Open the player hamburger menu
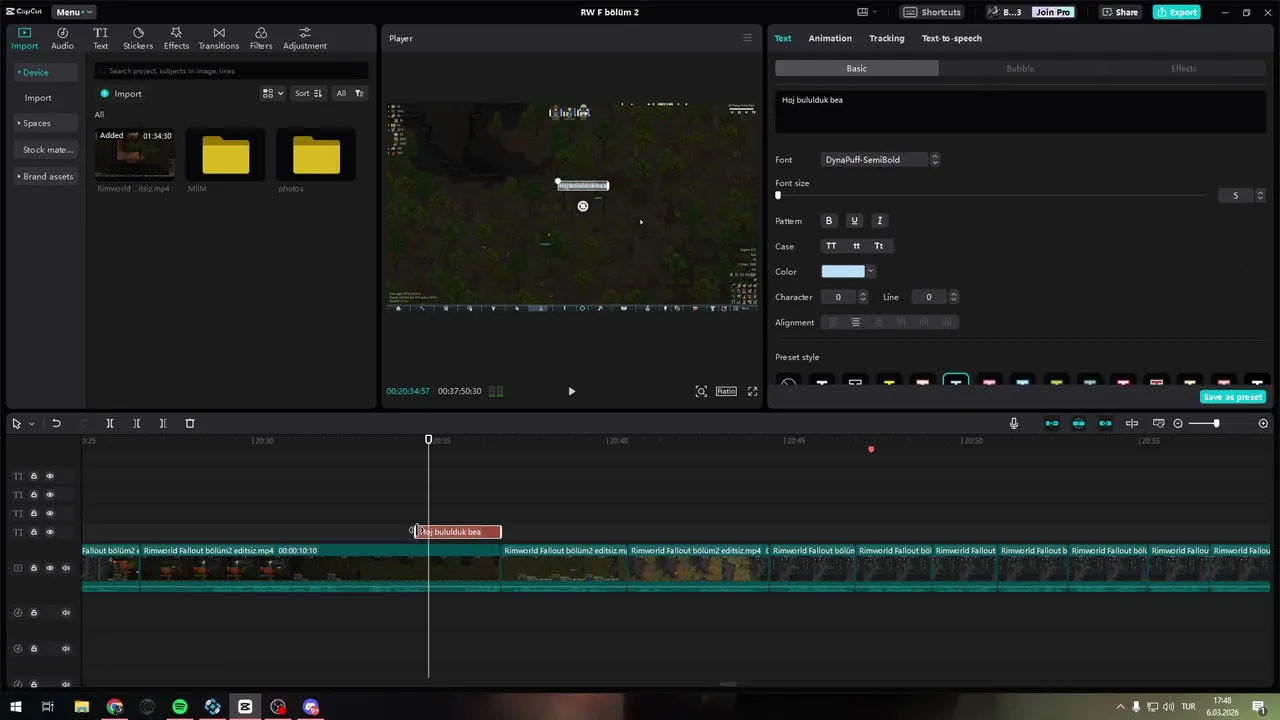The image size is (1280, 720). coord(747,38)
